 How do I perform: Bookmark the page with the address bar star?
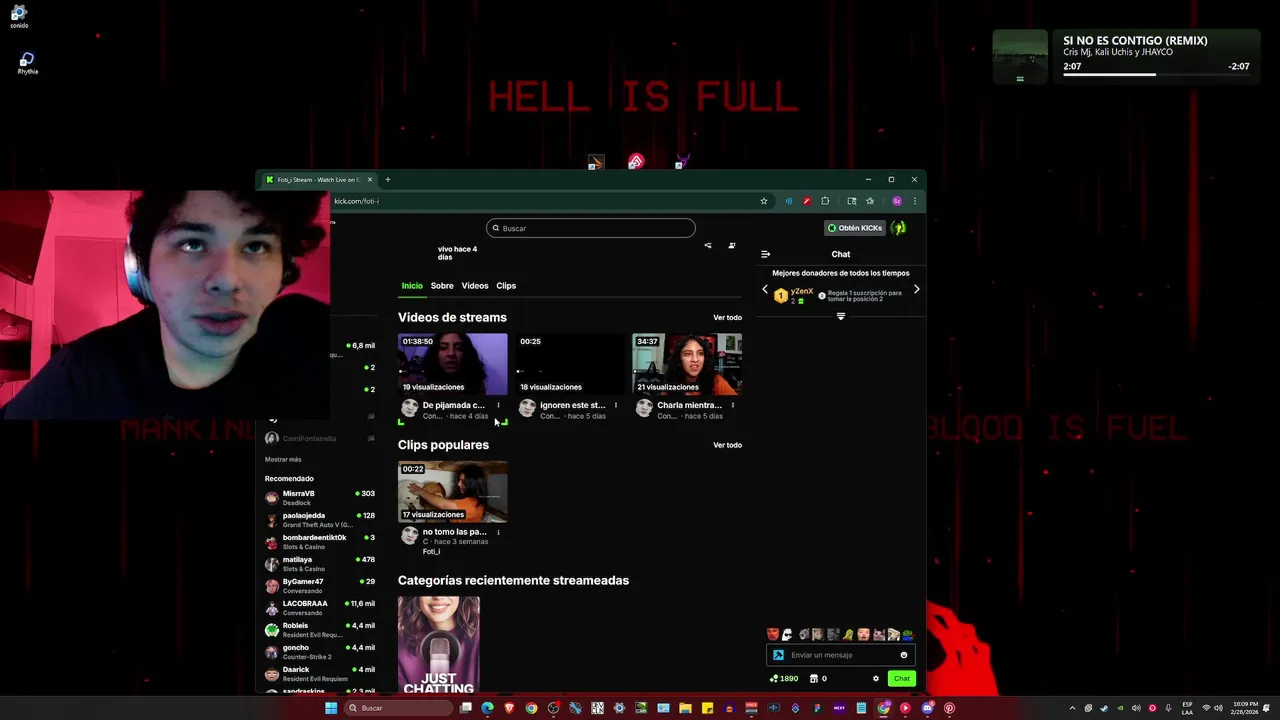[x=764, y=201]
